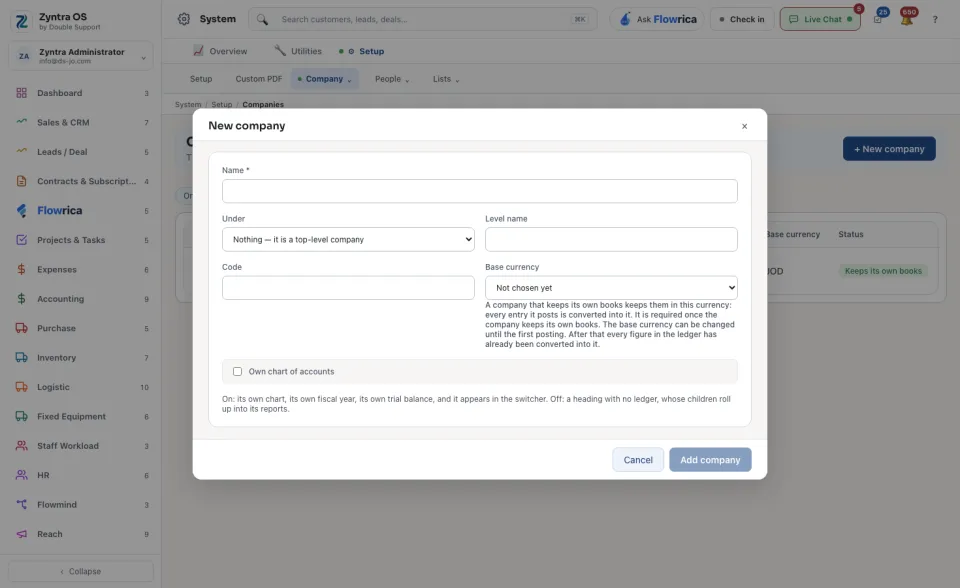Open the Accounting dollar icon
960x588 pixels.
click(x=21, y=298)
